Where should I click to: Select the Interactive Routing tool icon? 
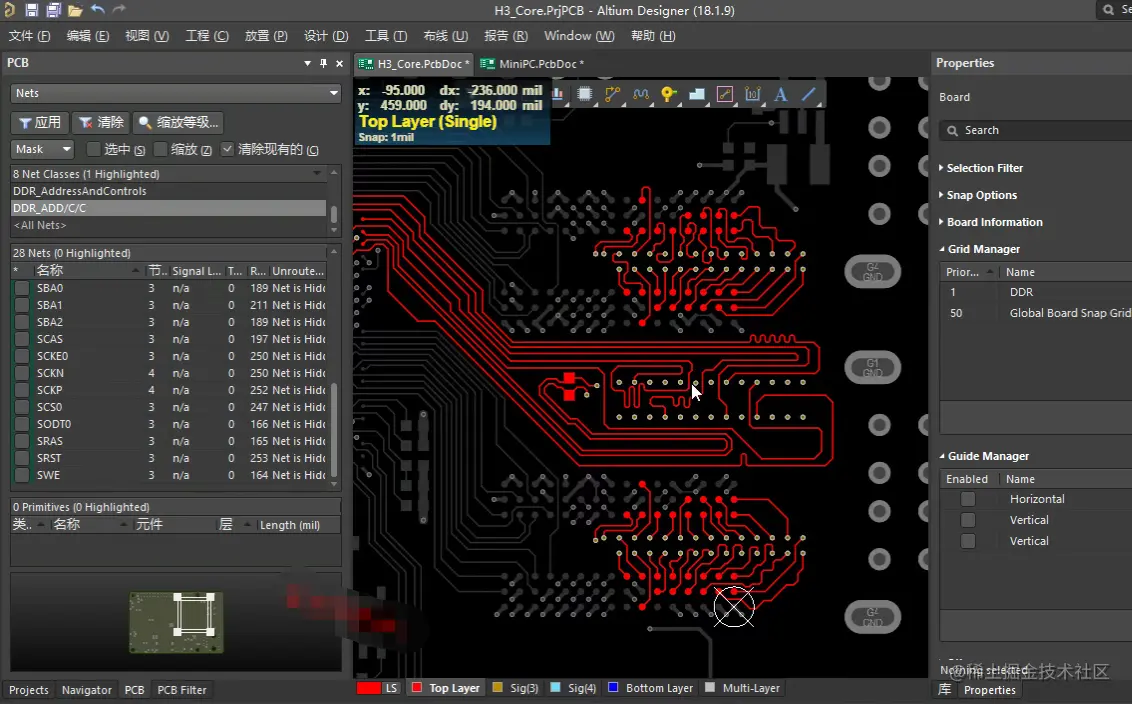point(612,94)
